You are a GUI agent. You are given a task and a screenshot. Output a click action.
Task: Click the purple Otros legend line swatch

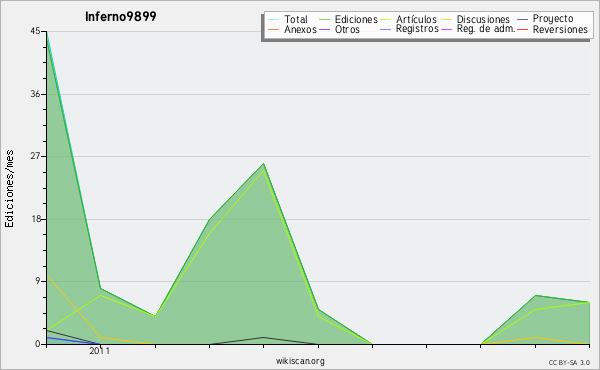click(324, 29)
